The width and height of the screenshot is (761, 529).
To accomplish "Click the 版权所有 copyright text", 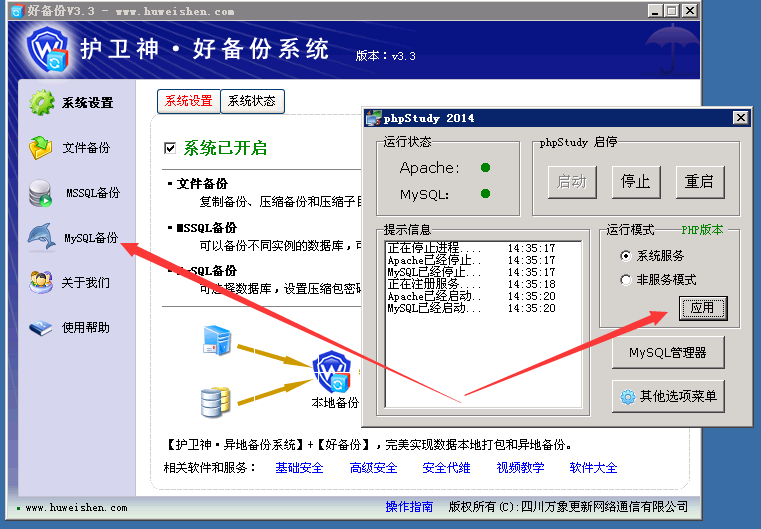I will click(568, 507).
